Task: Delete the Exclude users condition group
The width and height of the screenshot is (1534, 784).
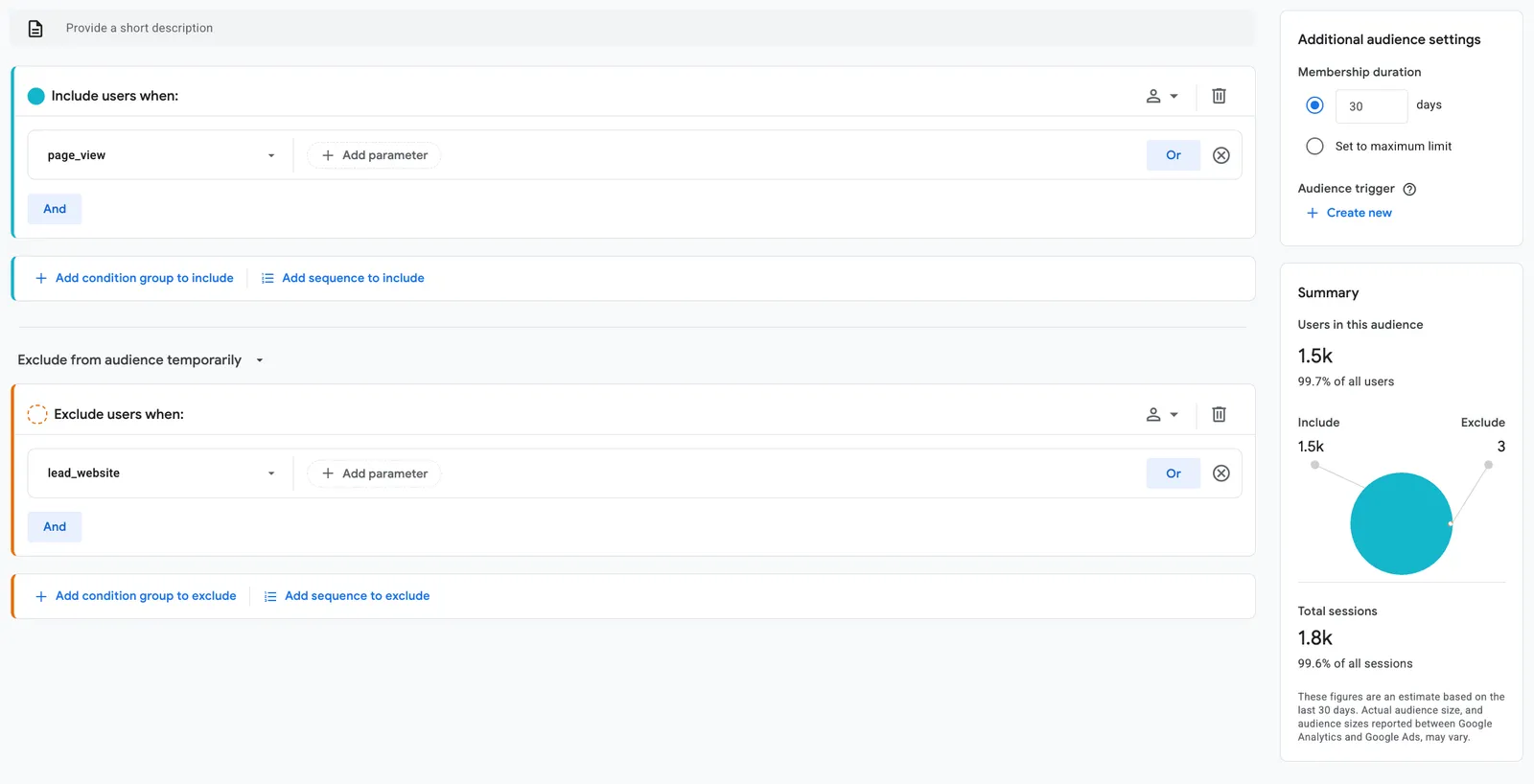Action: click(x=1219, y=414)
